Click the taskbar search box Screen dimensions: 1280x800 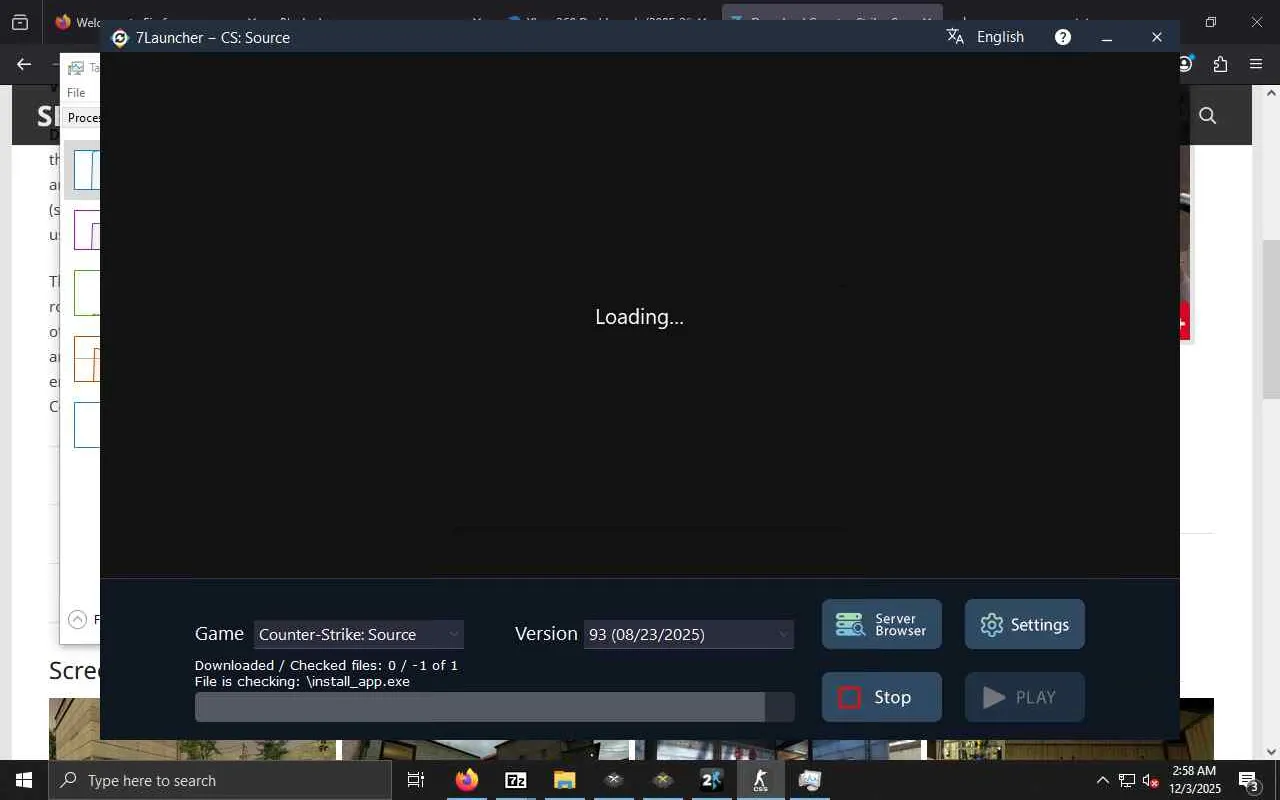pyautogui.click(x=220, y=780)
